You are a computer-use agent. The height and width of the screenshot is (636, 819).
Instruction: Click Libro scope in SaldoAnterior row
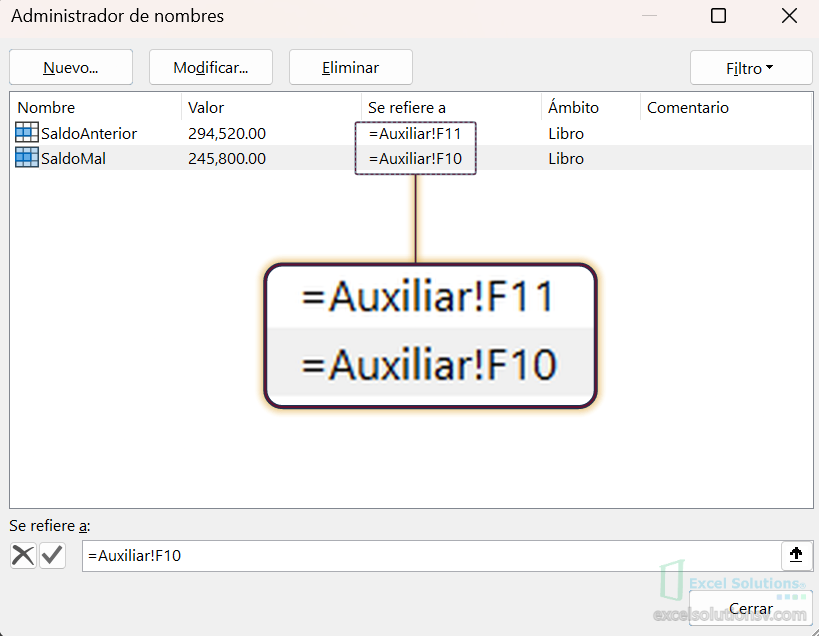pos(566,134)
